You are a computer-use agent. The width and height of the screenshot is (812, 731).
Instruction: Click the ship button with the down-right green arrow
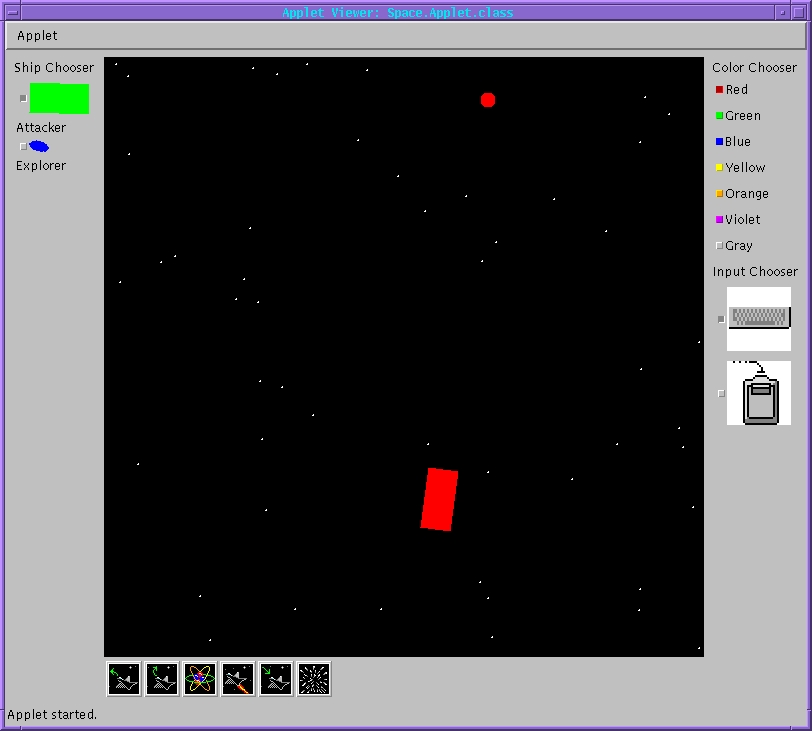pyautogui.click(x=276, y=679)
